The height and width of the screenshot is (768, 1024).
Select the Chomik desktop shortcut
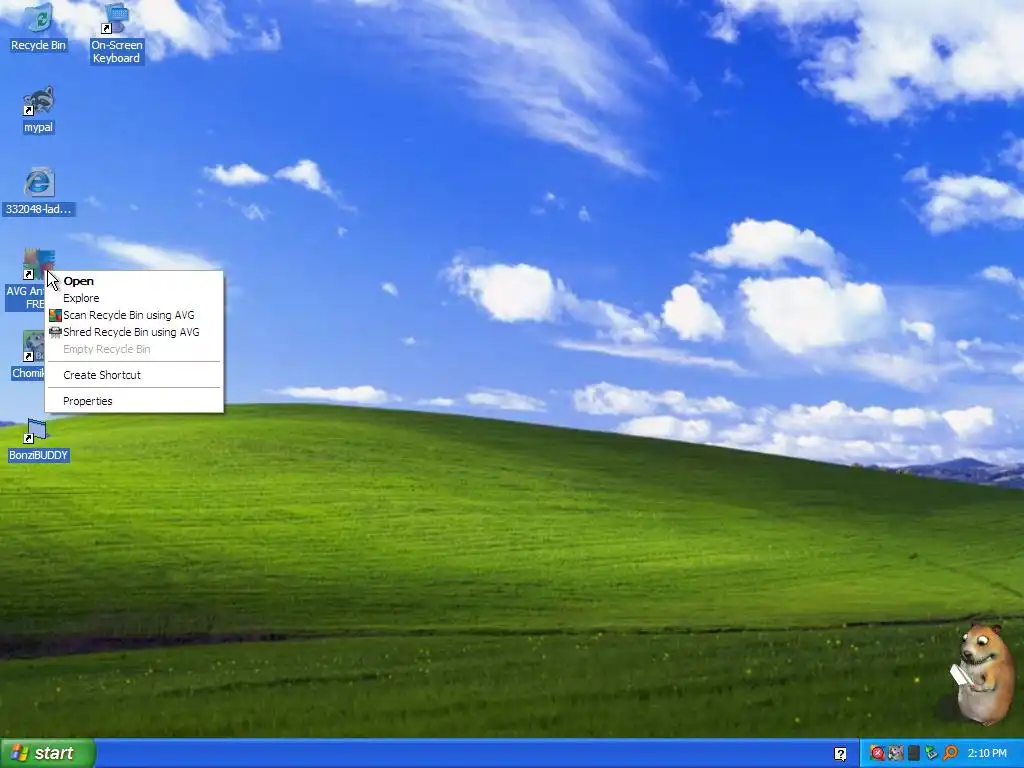pyautogui.click(x=28, y=355)
